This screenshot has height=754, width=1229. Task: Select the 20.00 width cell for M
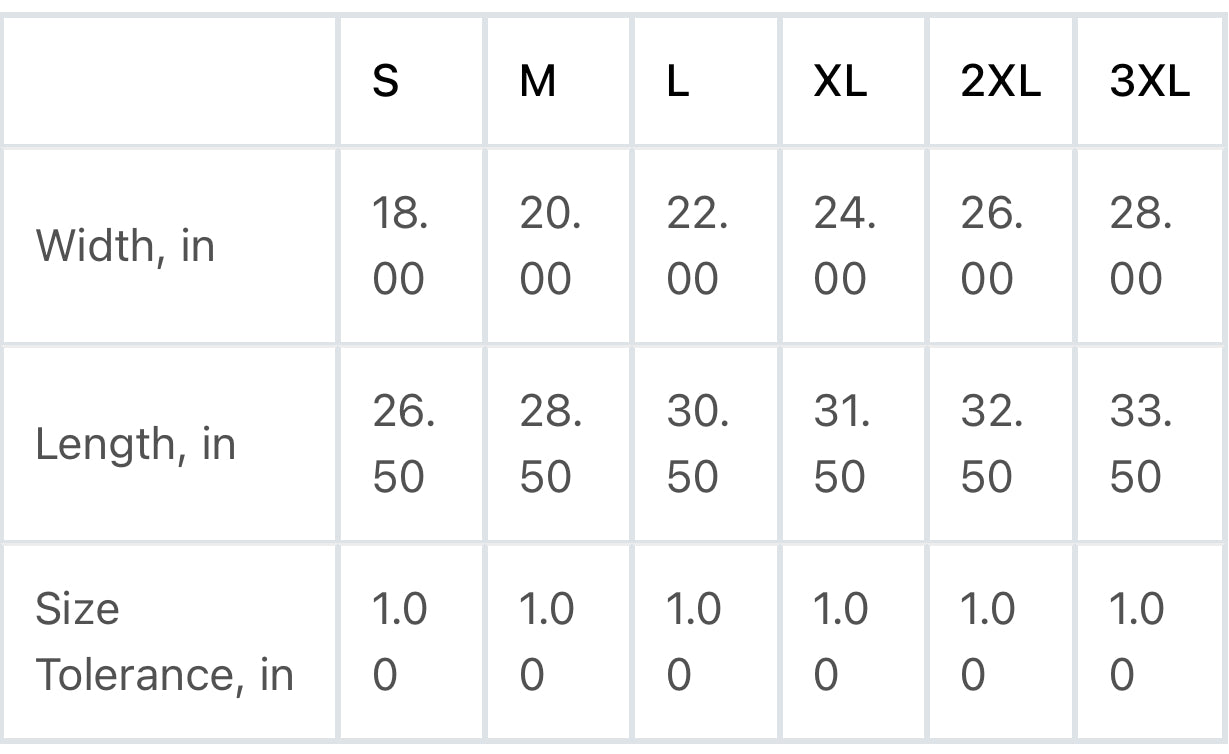coord(550,247)
